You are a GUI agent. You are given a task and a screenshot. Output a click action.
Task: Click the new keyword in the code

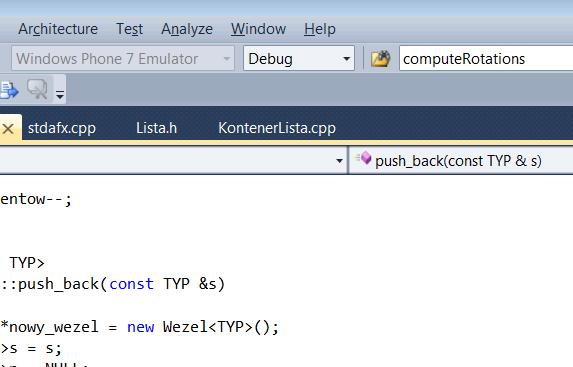point(140,327)
